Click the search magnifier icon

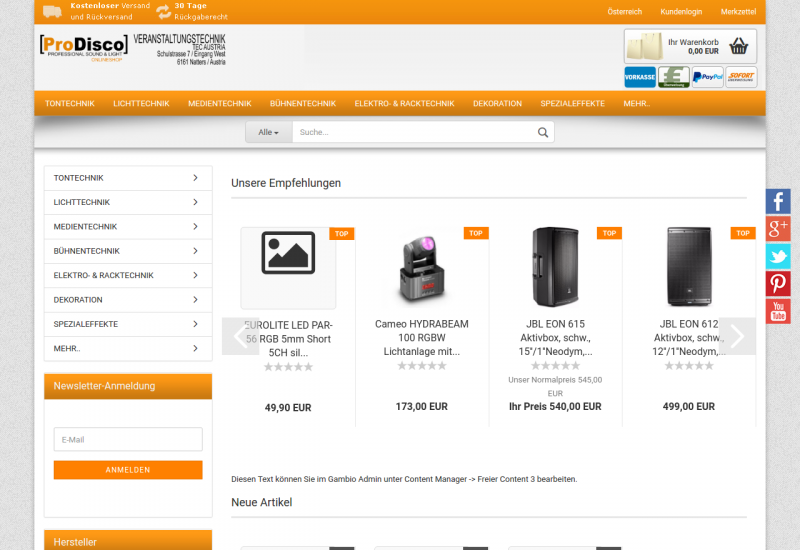coord(543,132)
